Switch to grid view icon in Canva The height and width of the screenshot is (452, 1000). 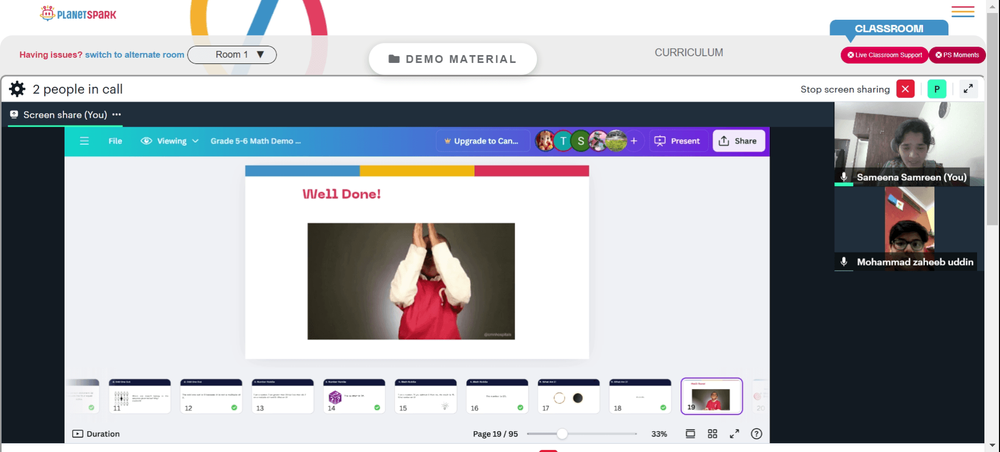pos(712,434)
